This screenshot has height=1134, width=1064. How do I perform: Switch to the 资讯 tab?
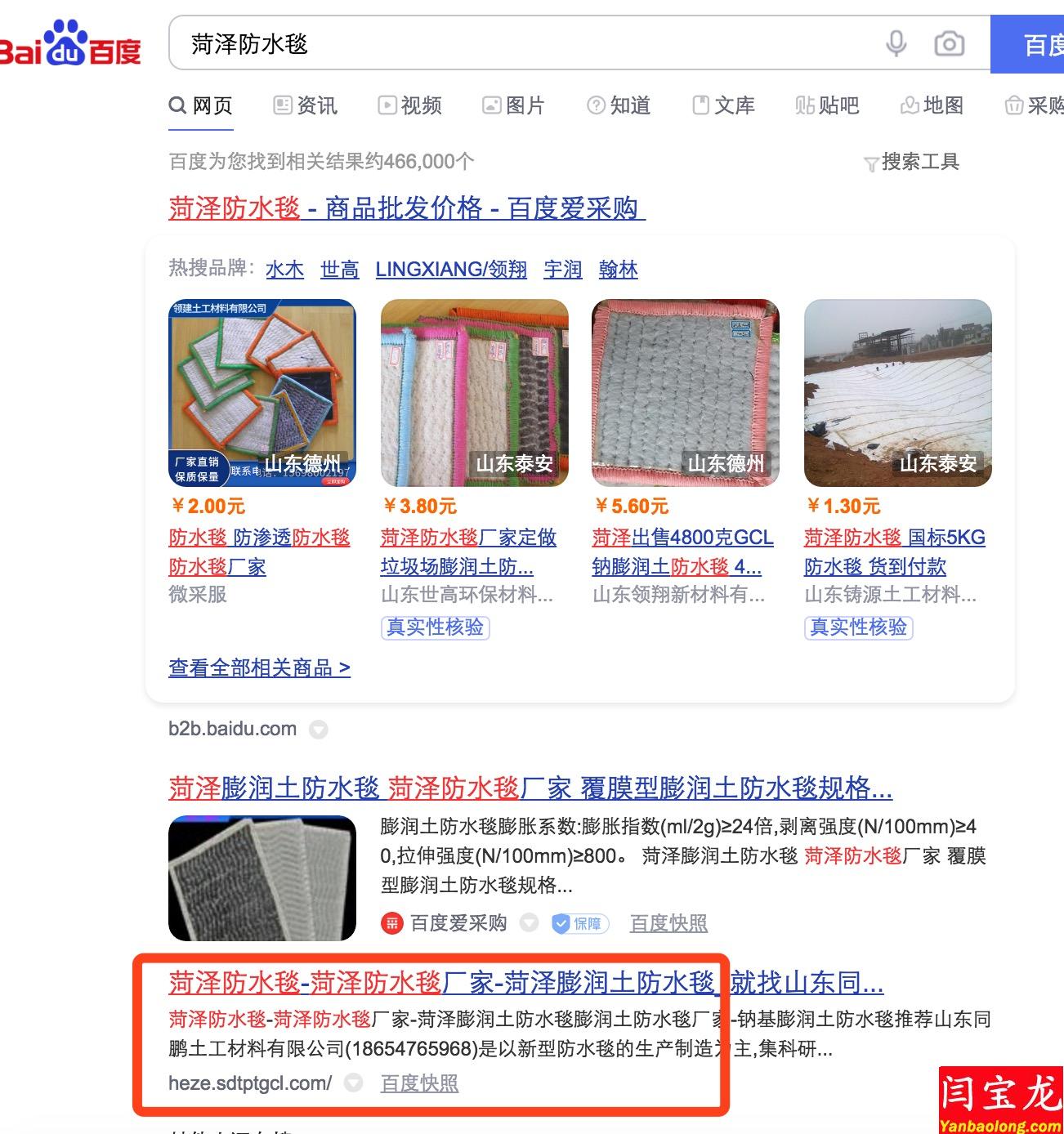coord(305,105)
